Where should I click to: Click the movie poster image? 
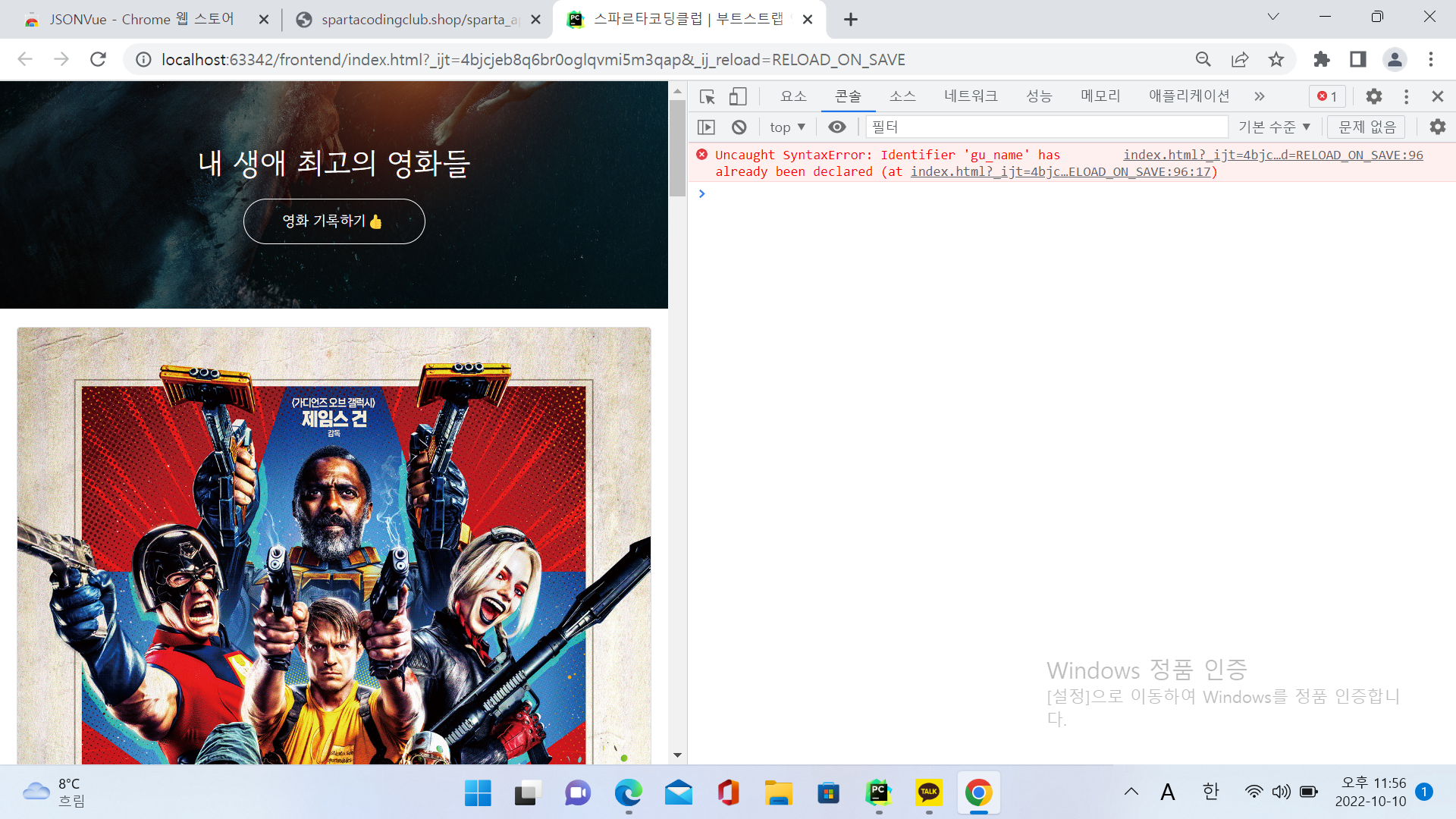pyautogui.click(x=334, y=546)
